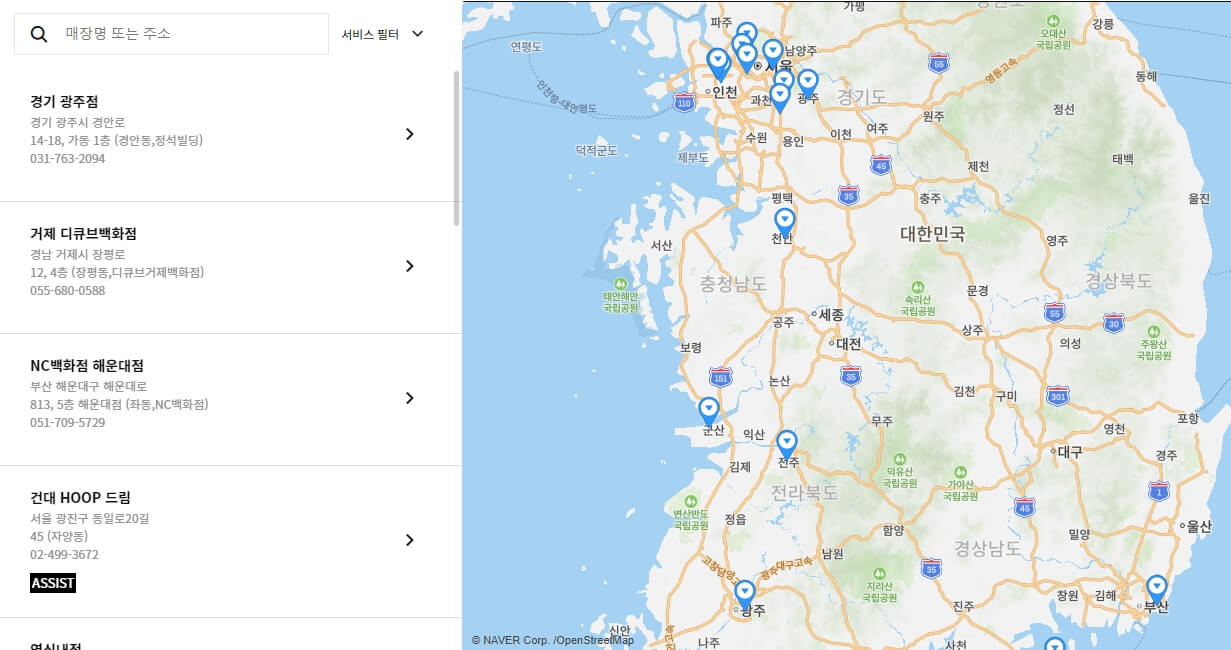Click the store list vertical scrollbar
The width and height of the screenshot is (1231, 650).
coord(457,147)
